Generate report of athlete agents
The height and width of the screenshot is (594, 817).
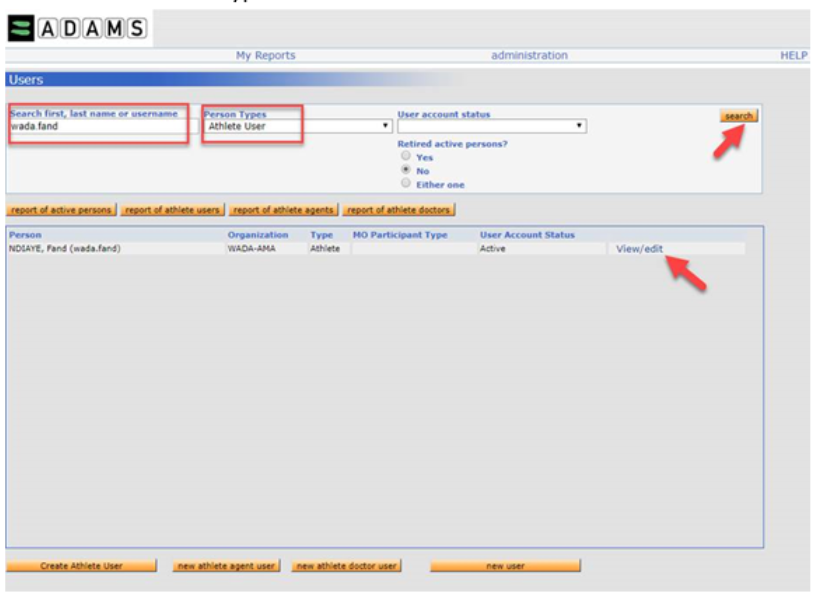click(x=283, y=210)
